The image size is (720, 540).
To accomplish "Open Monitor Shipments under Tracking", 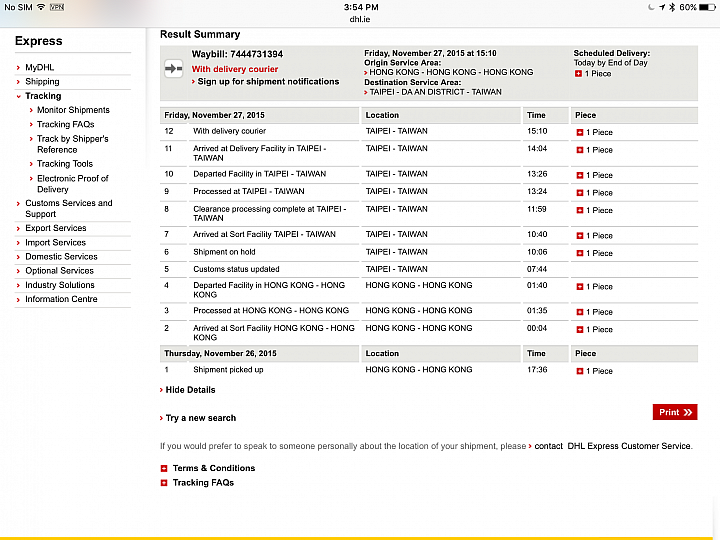I will pos(73,110).
